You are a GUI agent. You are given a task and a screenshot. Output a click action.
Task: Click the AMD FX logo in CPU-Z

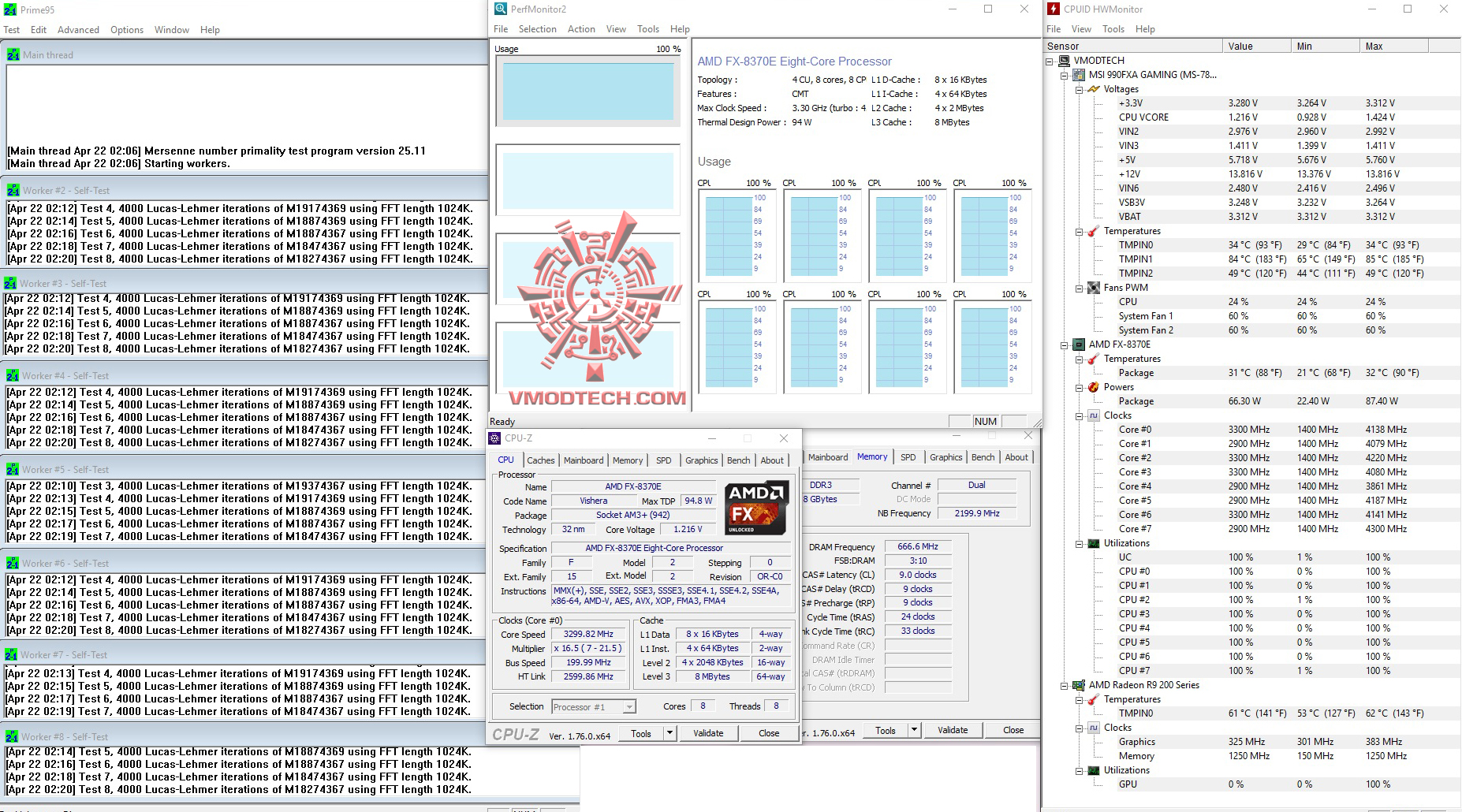pyautogui.click(x=756, y=508)
